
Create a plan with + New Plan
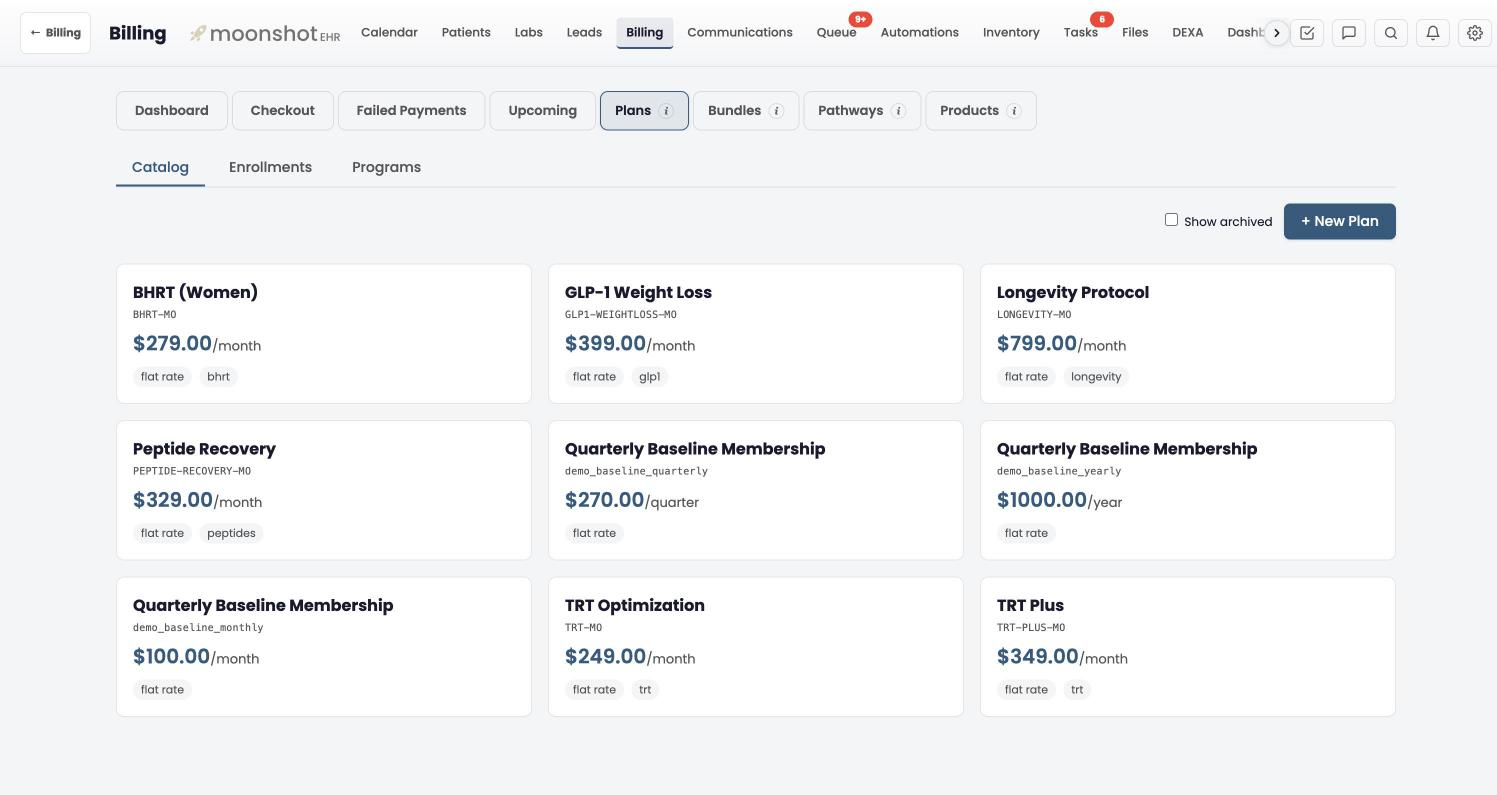1339,221
